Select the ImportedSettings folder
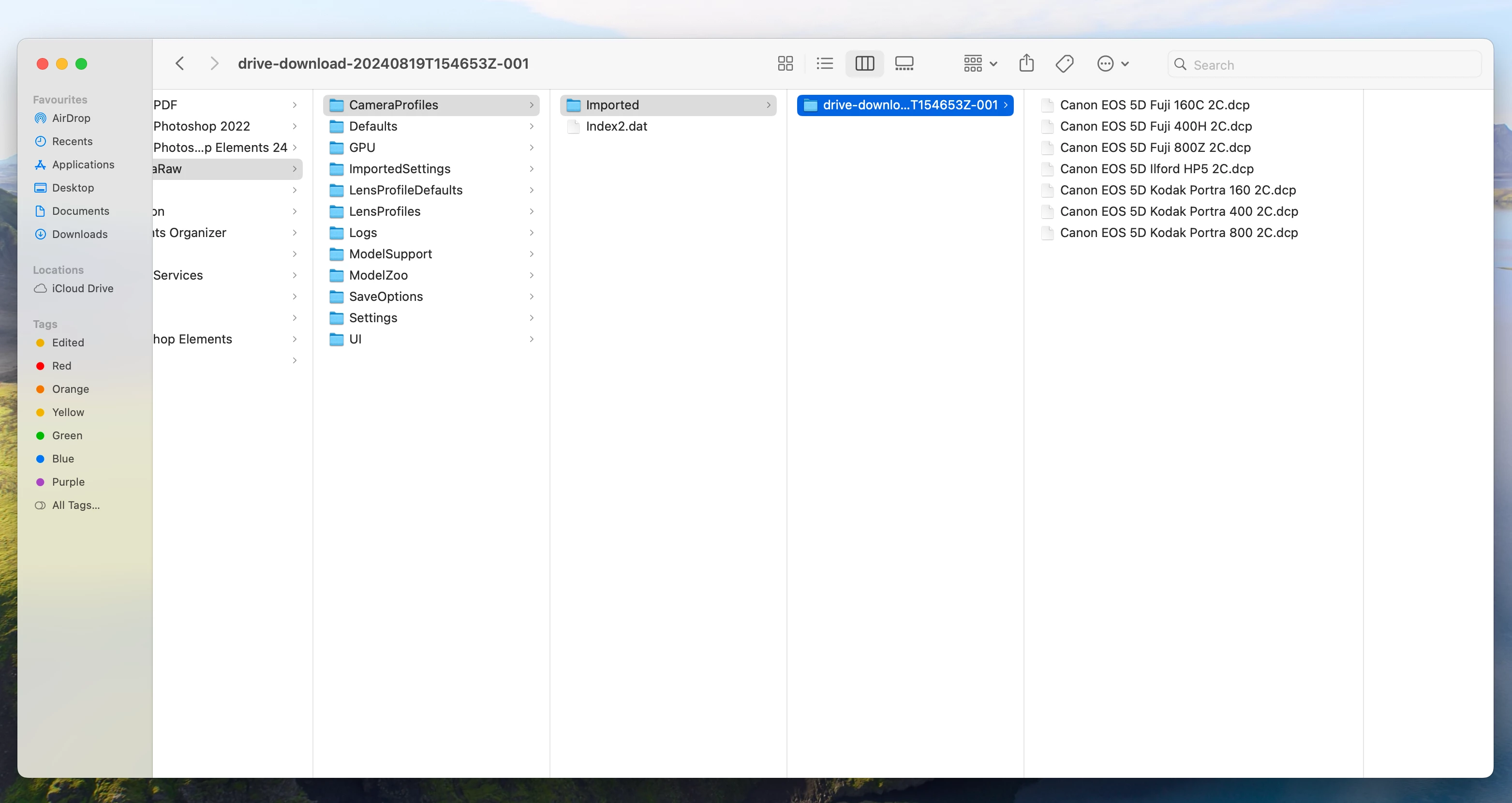This screenshot has width=1512, height=803. point(399,169)
